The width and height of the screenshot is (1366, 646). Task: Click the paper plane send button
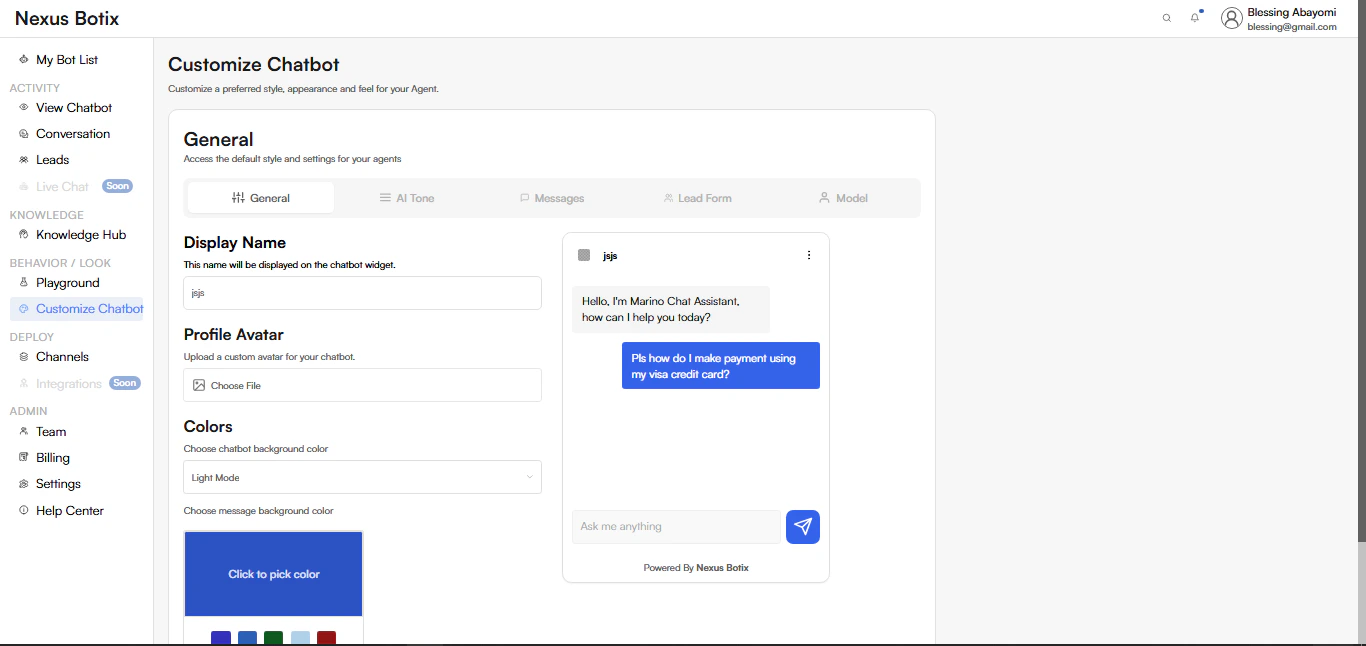(803, 527)
